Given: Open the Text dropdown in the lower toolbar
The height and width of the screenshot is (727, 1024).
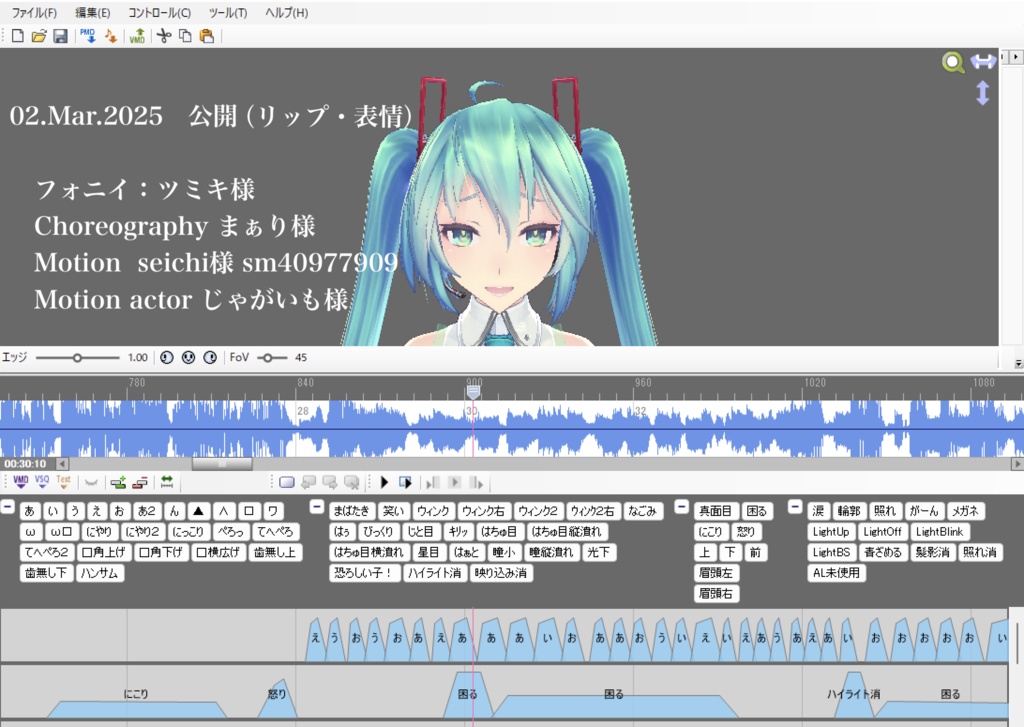Looking at the screenshot, I should pyautogui.click(x=62, y=482).
